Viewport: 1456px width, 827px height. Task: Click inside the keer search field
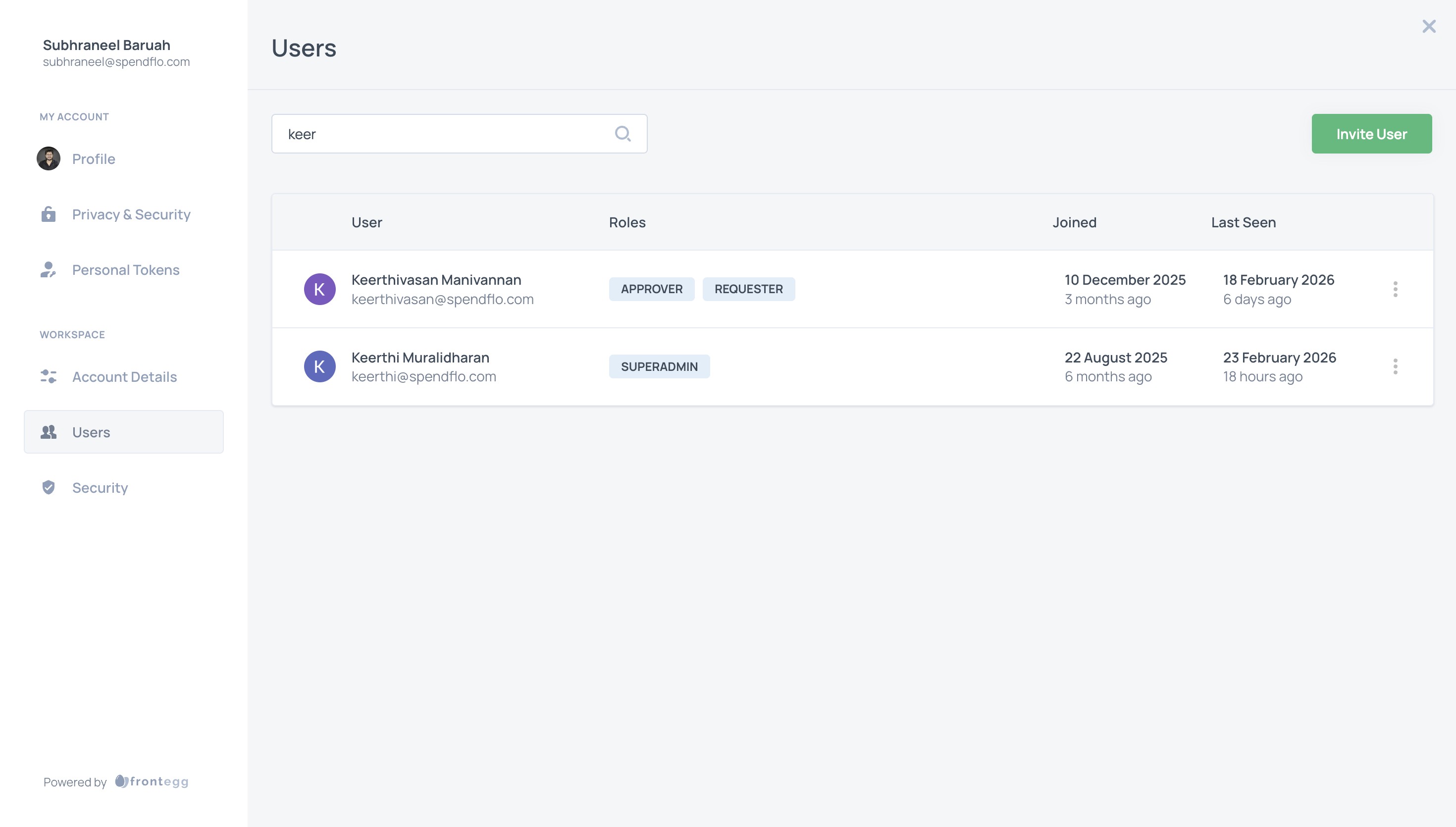443,133
